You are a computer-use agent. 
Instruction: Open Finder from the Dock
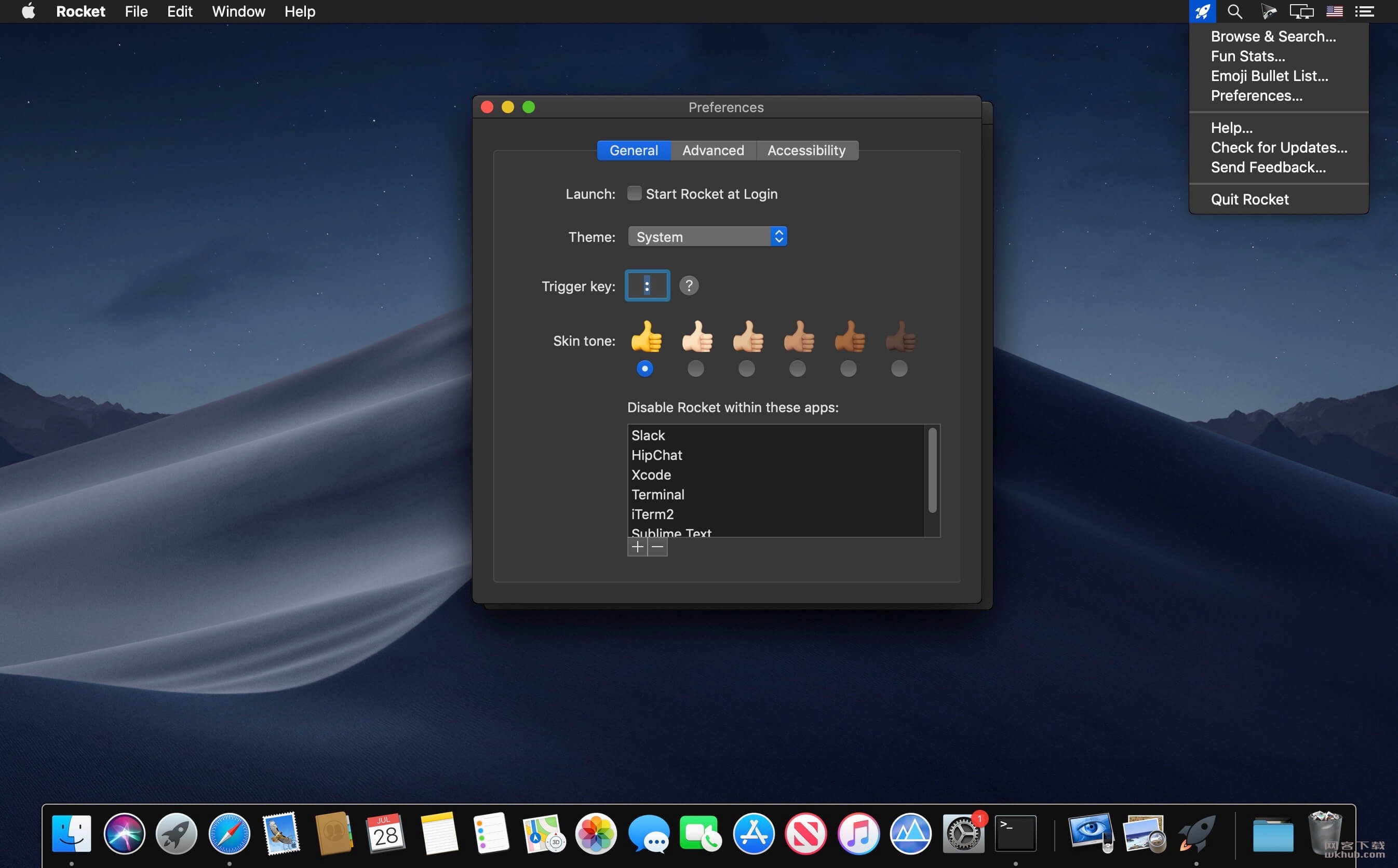point(72,834)
